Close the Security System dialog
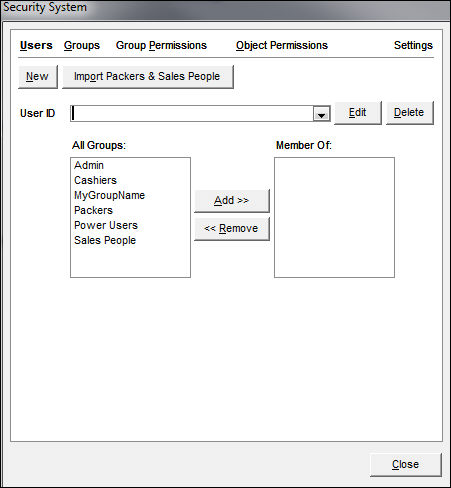451x488 pixels. coord(406,464)
